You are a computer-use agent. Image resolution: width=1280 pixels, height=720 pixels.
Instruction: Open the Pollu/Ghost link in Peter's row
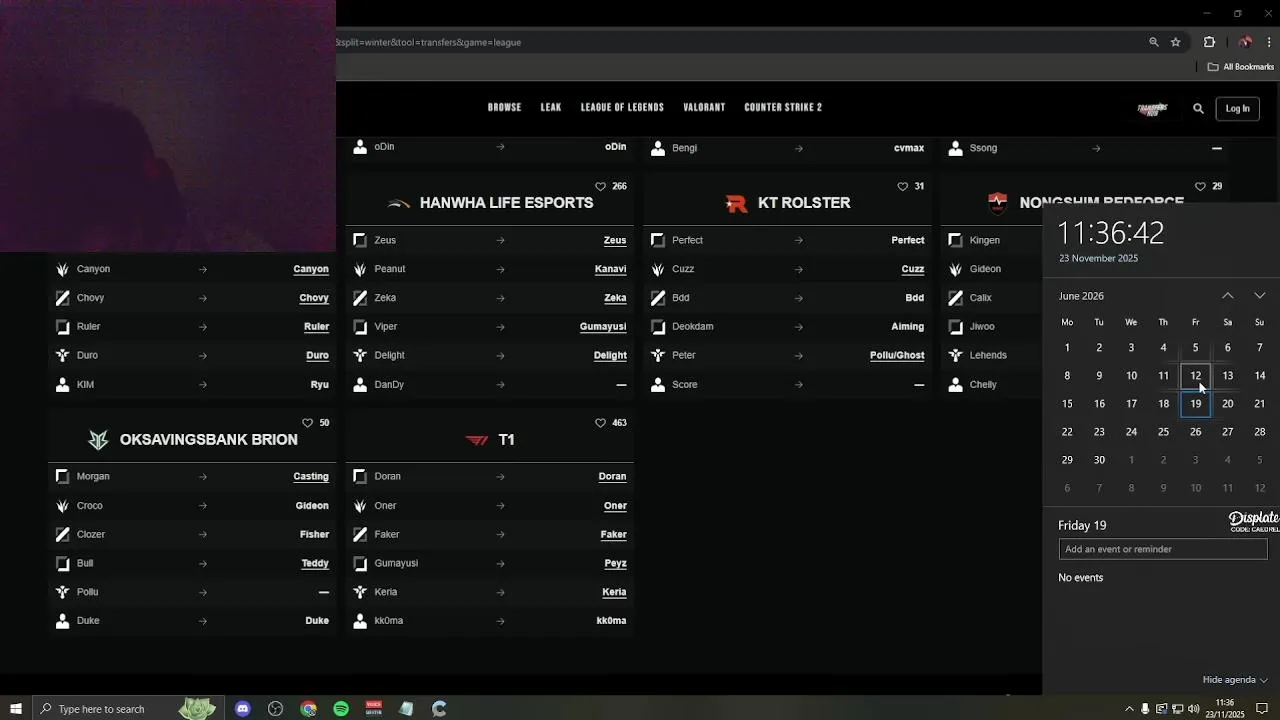(897, 355)
